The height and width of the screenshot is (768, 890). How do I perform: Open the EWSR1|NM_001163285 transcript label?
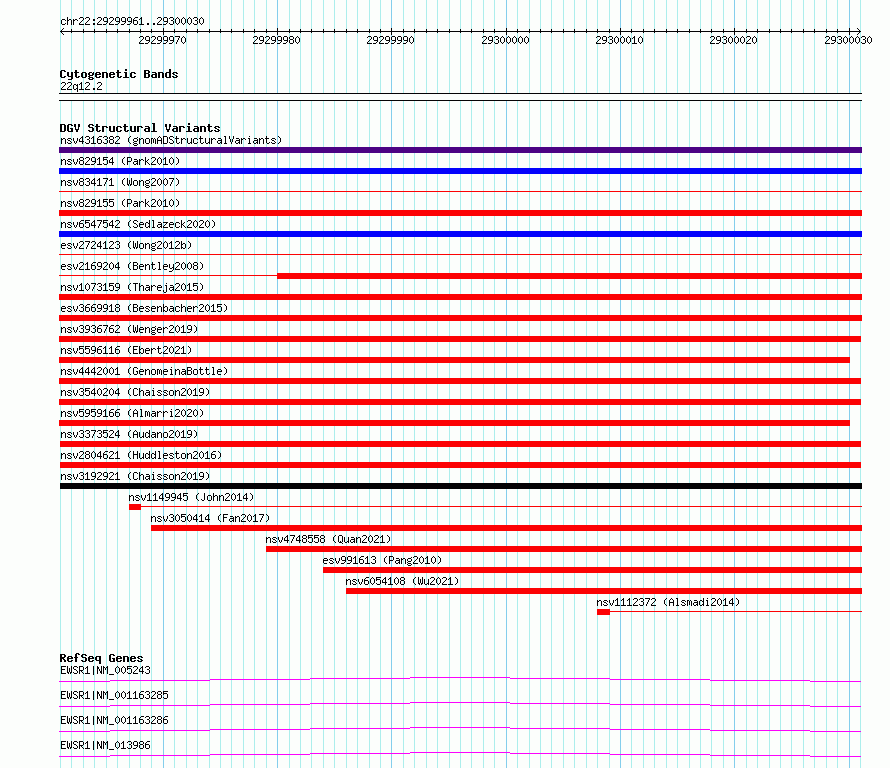pos(114,695)
